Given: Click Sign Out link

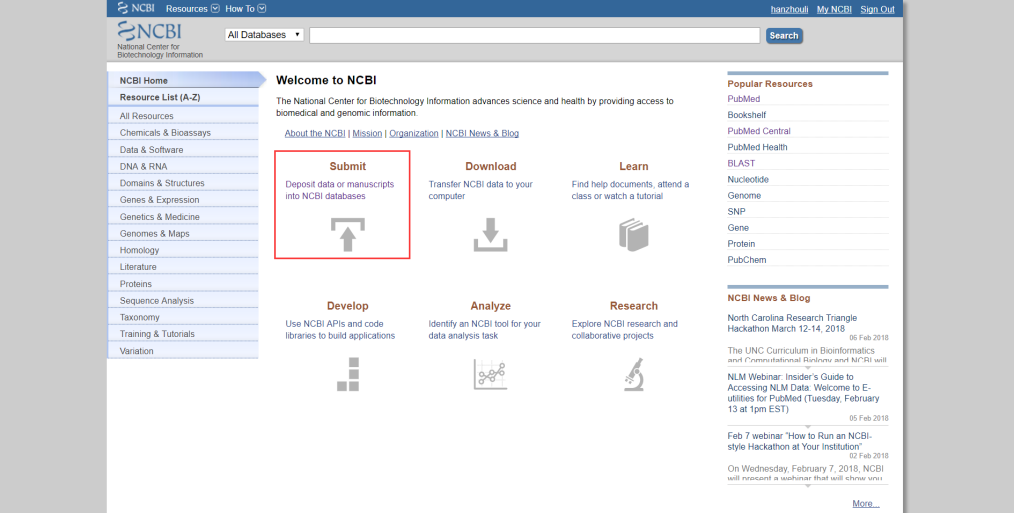Looking at the screenshot, I should click(x=877, y=9).
